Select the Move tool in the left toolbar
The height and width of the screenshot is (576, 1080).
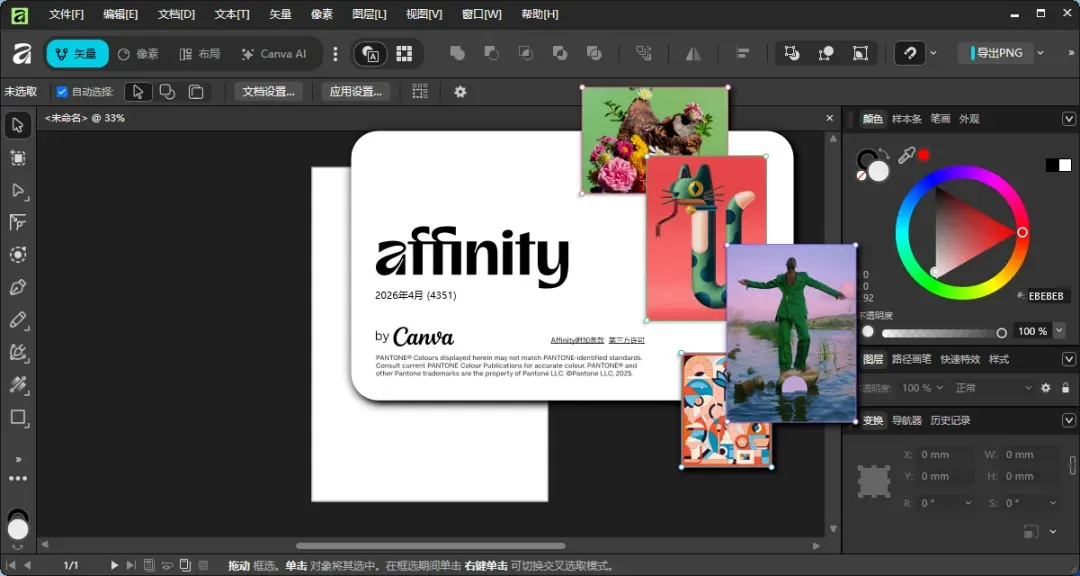[x=18, y=125]
